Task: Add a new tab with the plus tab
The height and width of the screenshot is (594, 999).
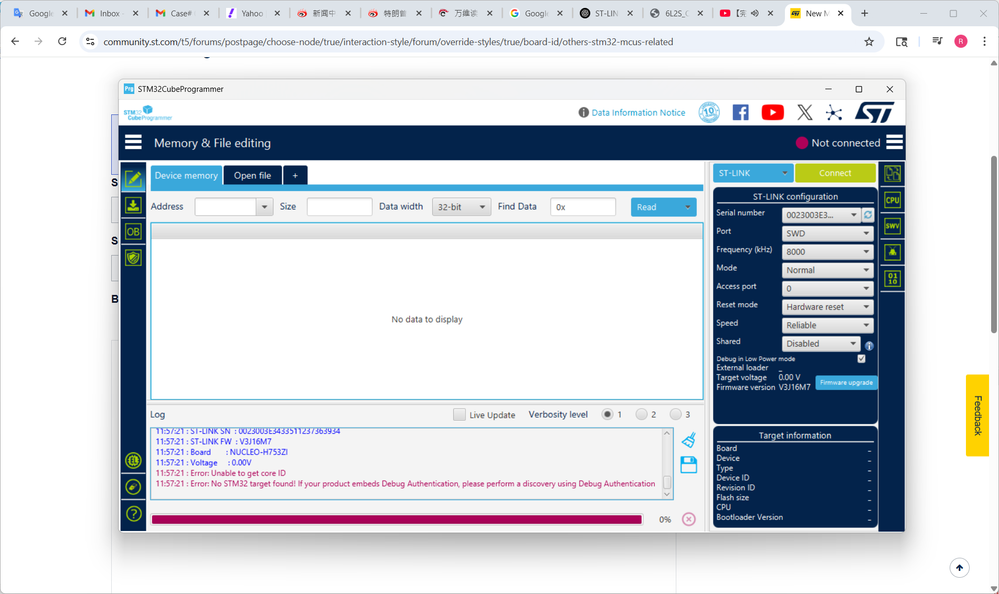Action: click(295, 175)
